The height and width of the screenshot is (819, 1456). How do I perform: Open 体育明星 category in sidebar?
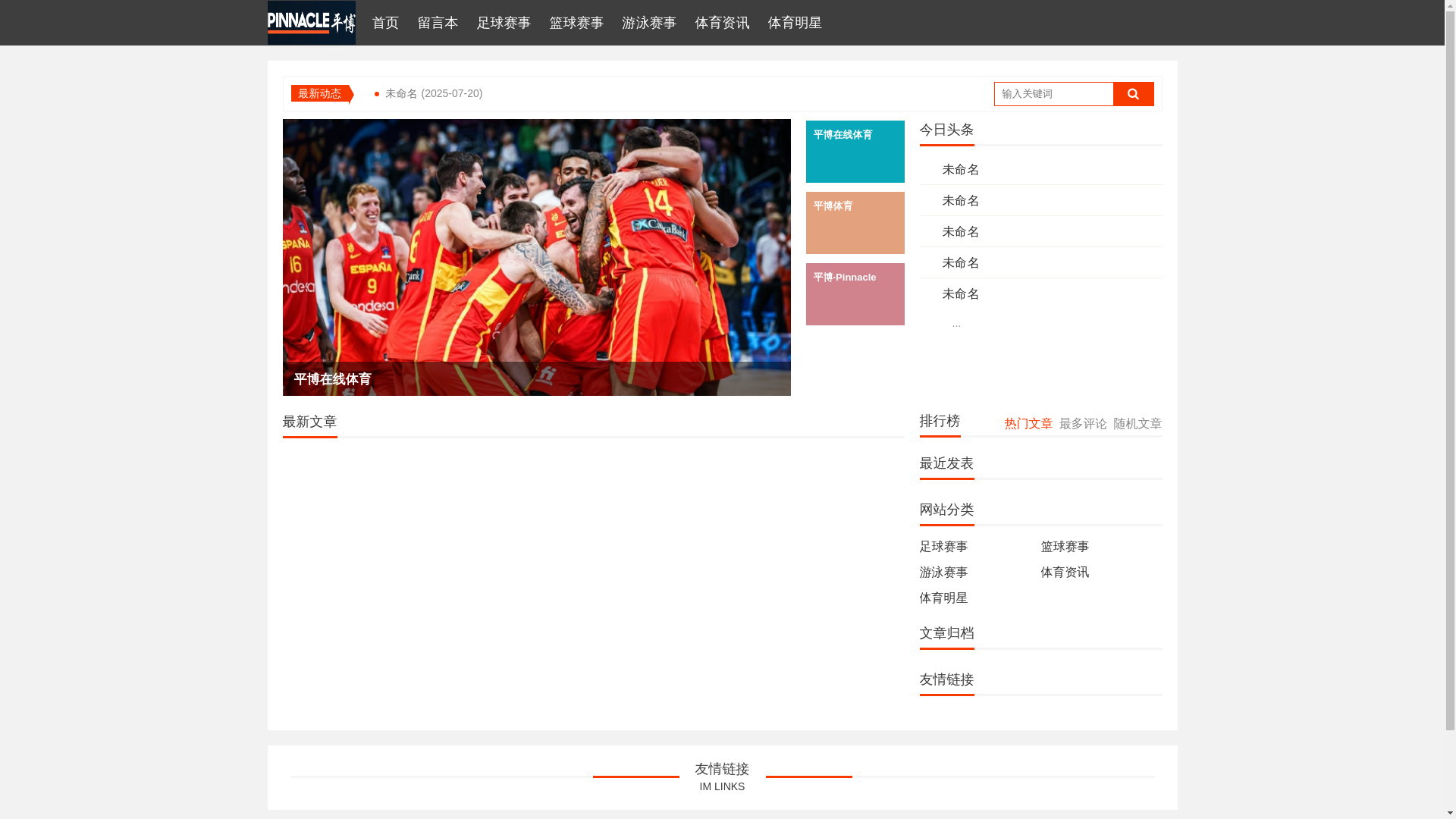(943, 598)
